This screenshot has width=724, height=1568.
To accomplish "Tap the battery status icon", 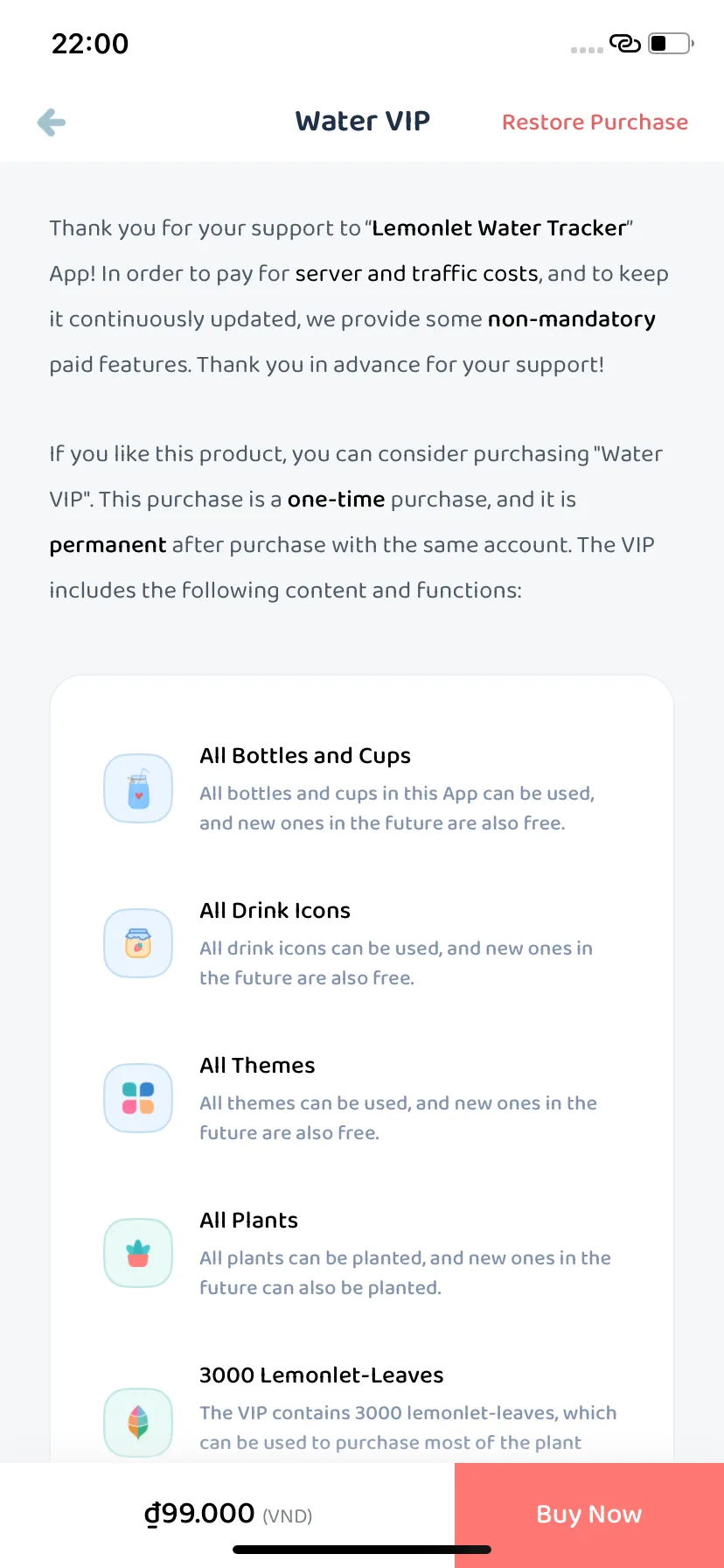I will click(671, 43).
